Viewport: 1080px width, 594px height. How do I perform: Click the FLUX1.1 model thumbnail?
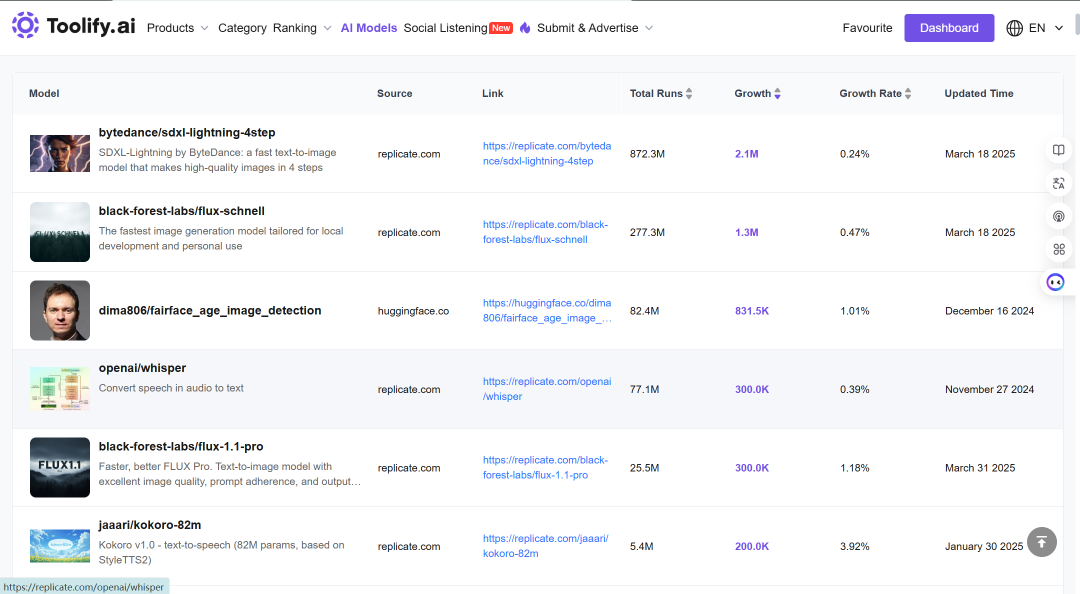(60, 467)
